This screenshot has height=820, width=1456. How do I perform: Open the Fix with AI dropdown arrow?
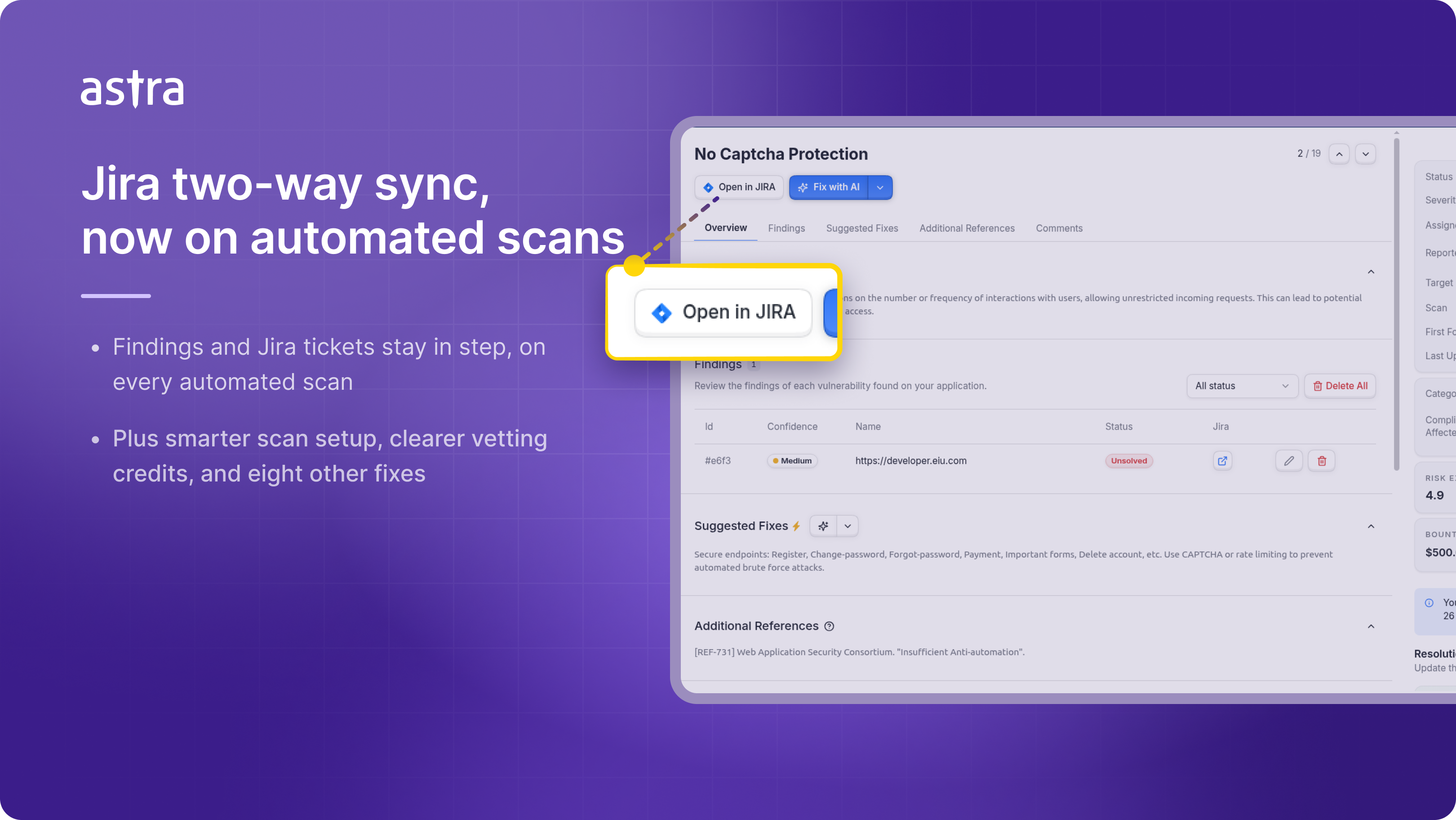point(880,187)
